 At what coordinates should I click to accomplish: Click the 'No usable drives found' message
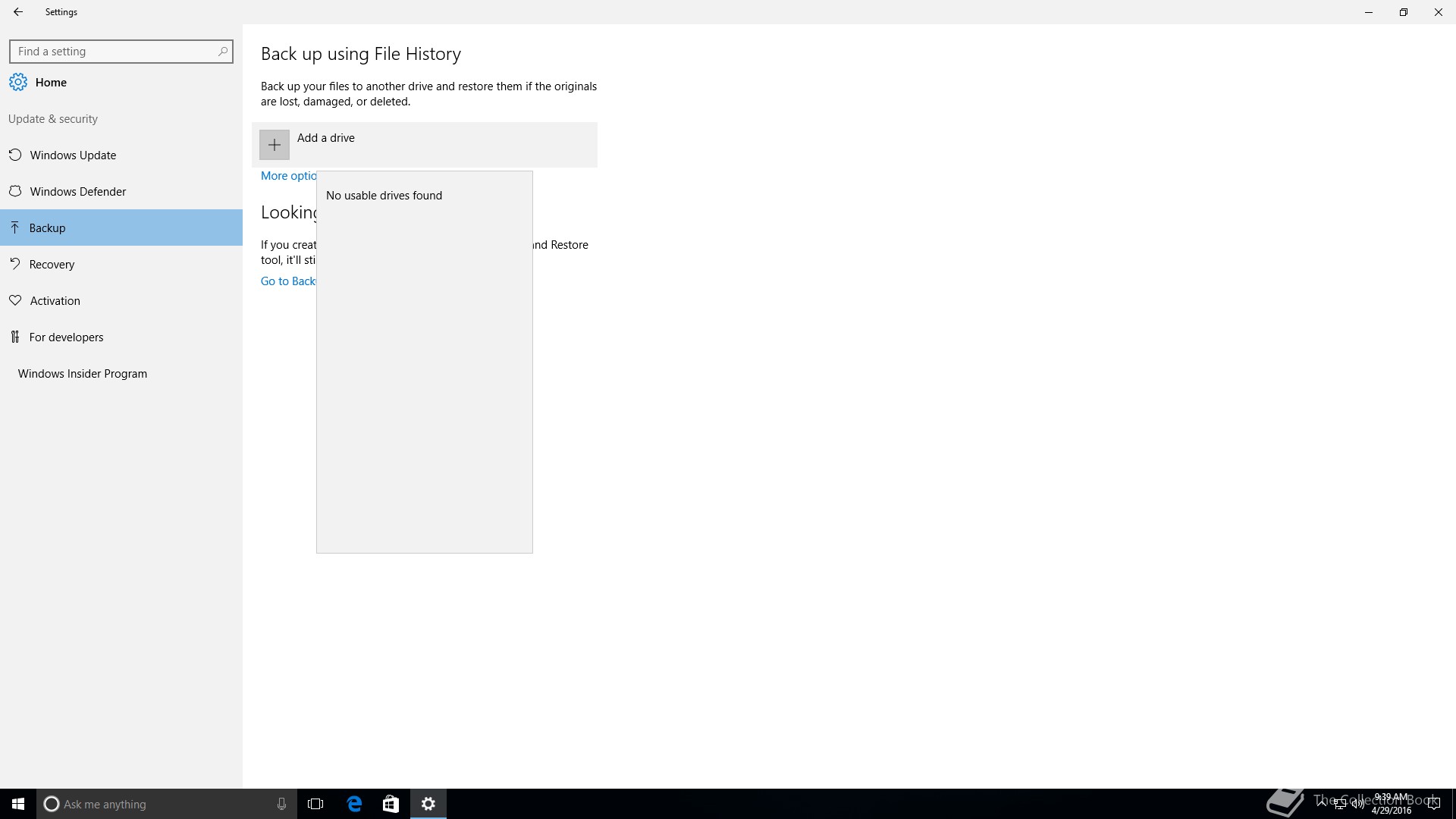click(x=384, y=196)
